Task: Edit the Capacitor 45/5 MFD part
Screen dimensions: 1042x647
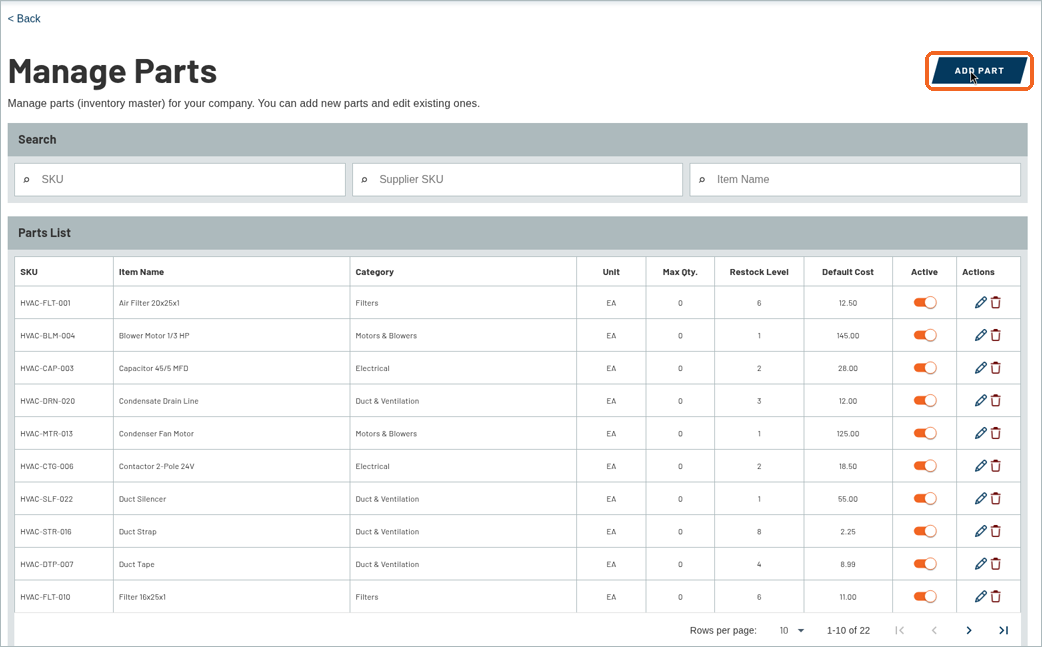Action: [980, 367]
